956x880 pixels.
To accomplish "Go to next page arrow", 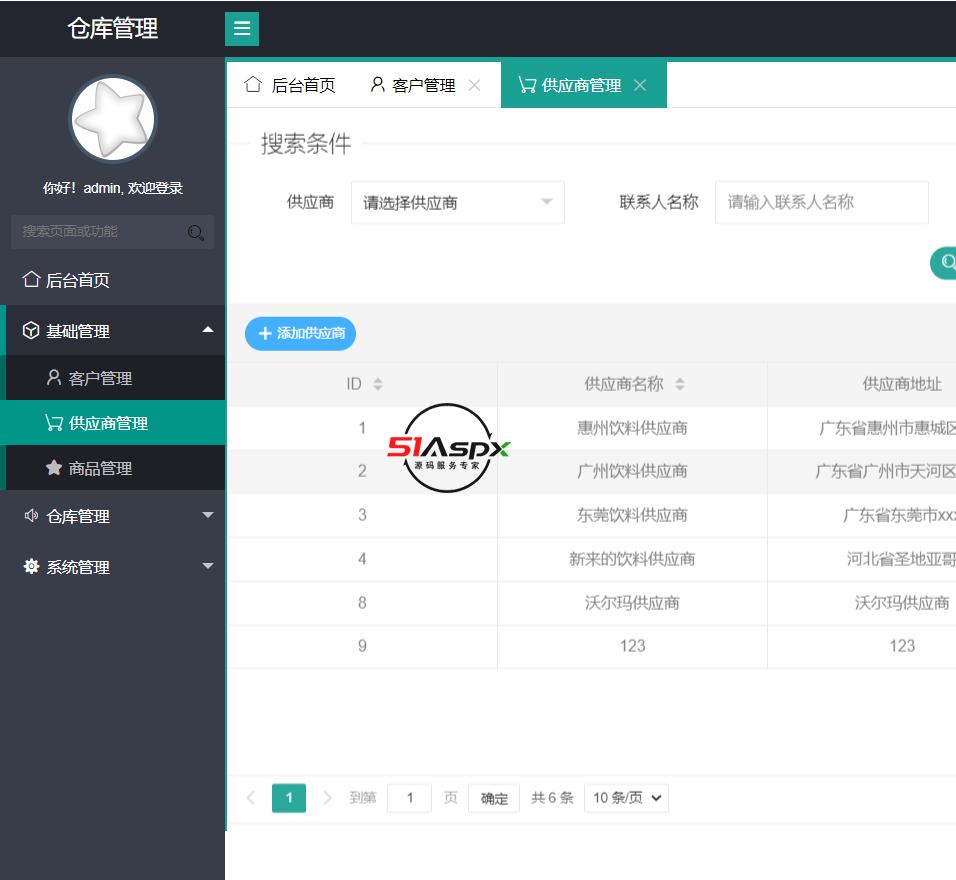I will 328,798.
